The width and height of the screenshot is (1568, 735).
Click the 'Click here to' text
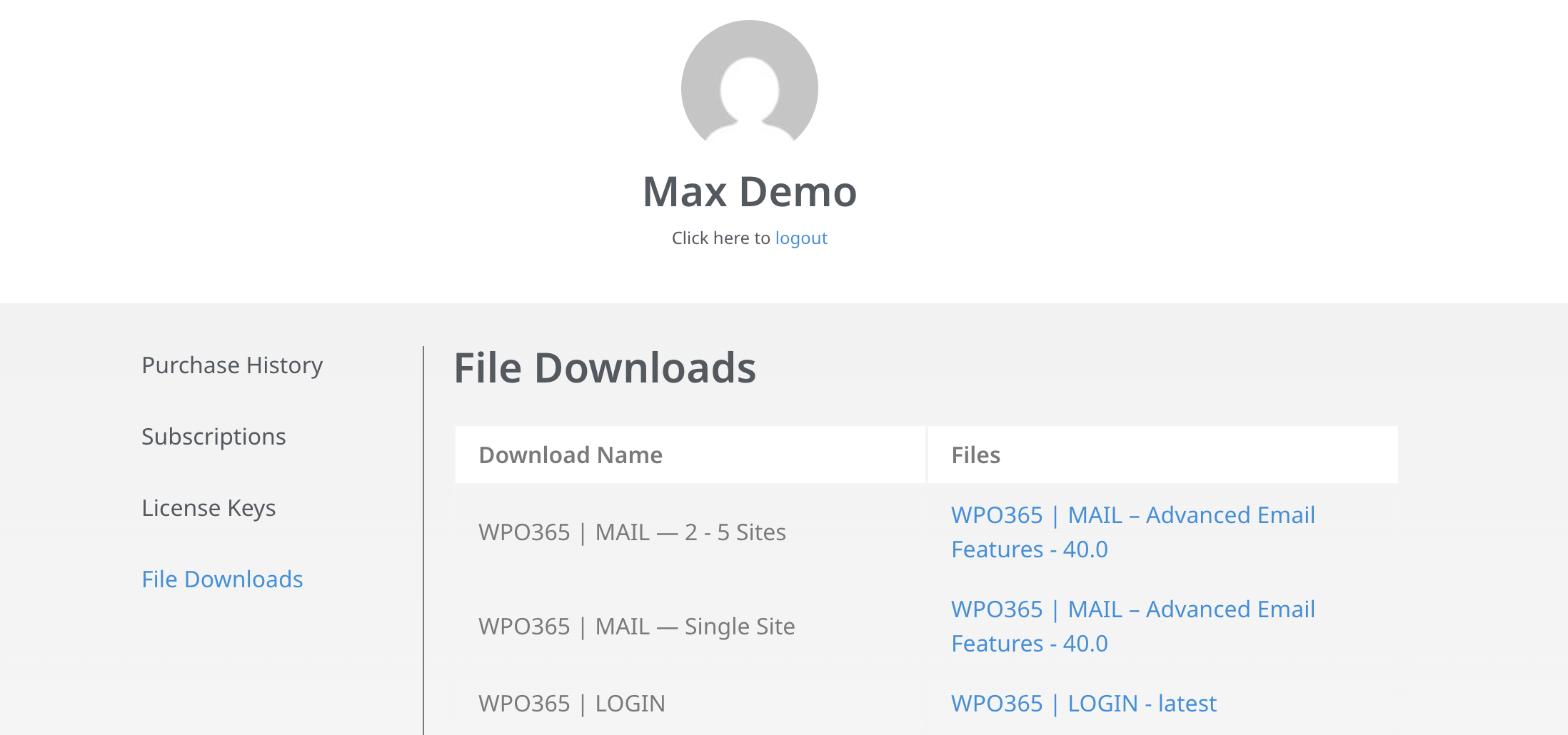(x=721, y=238)
